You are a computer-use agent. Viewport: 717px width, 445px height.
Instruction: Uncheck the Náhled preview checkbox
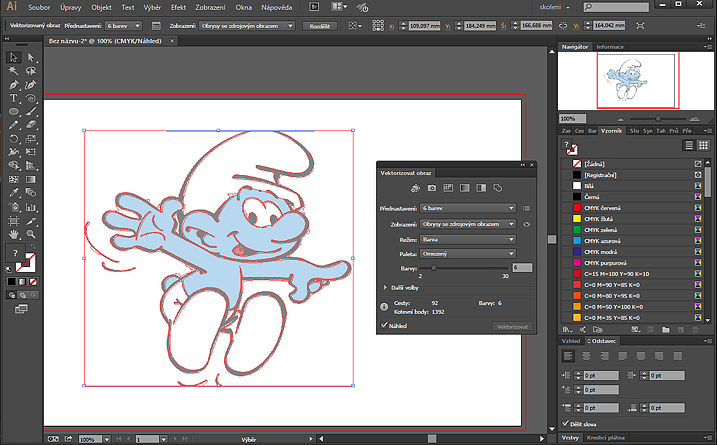pos(384,325)
